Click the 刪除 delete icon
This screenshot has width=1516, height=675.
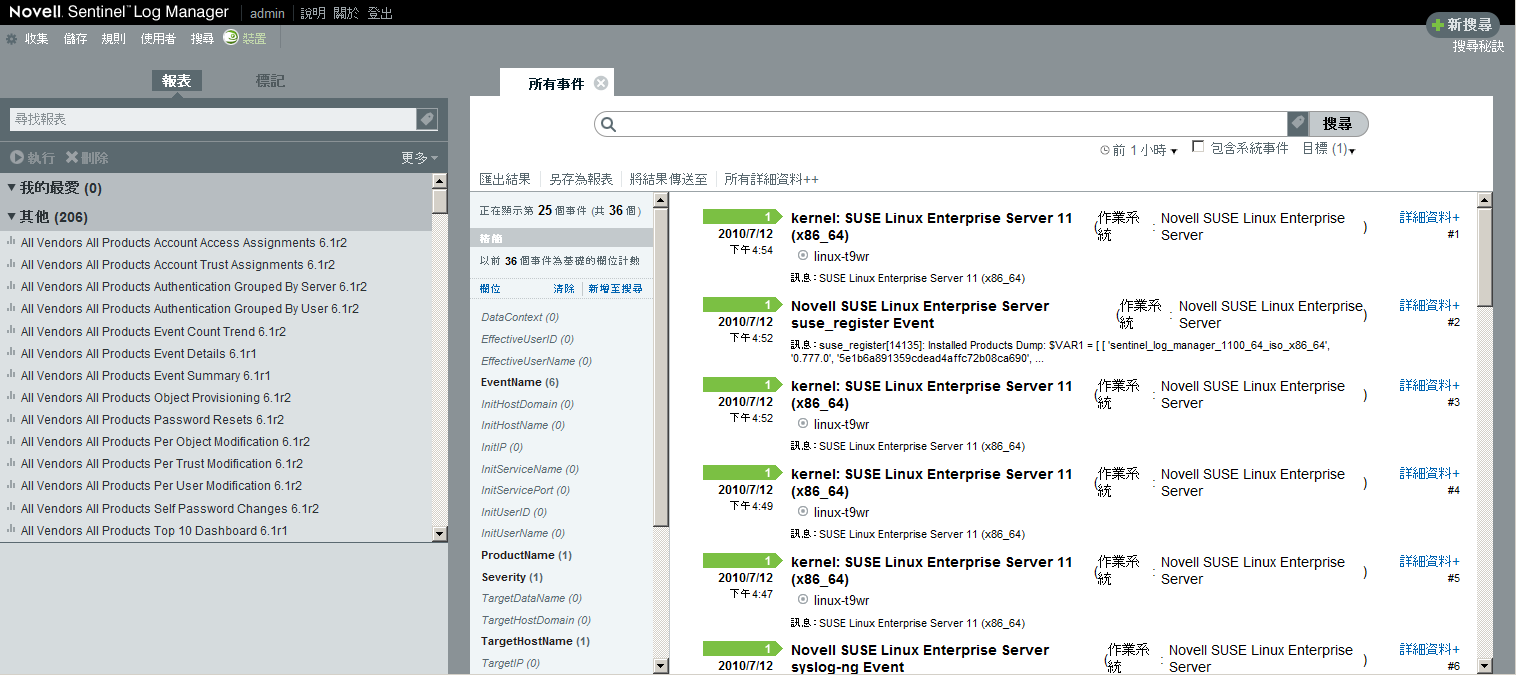(72, 158)
